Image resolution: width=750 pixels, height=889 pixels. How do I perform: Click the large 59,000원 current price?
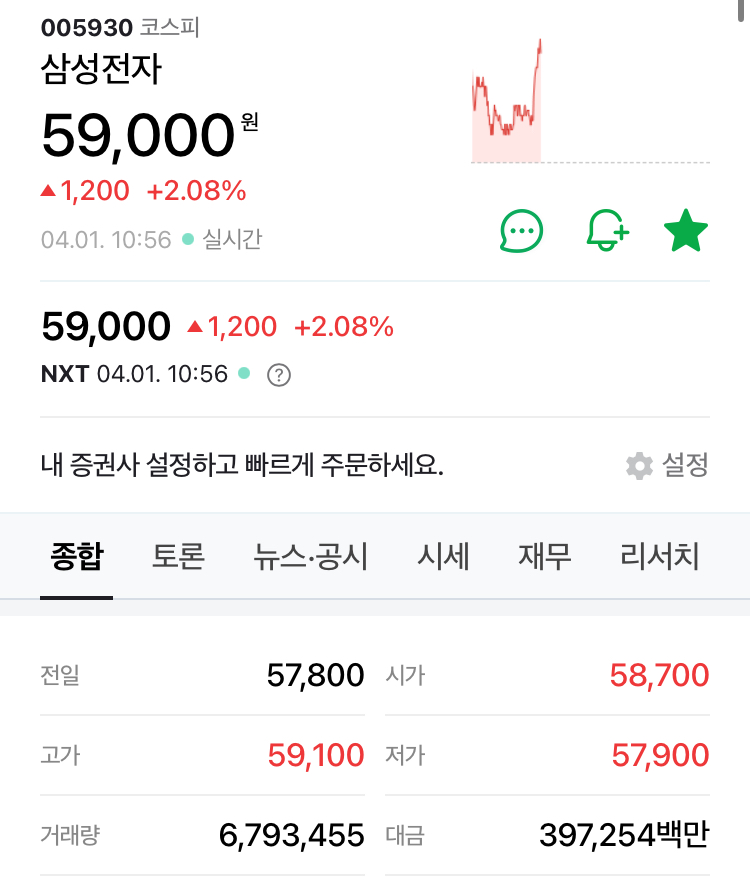(x=138, y=136)
